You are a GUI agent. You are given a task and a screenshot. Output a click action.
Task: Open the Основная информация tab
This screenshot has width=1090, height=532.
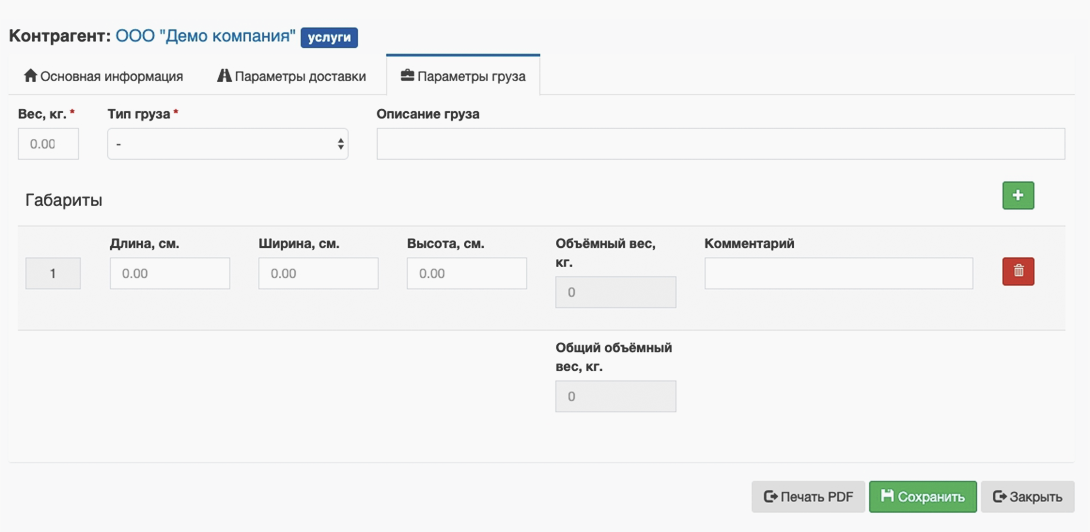104,76
